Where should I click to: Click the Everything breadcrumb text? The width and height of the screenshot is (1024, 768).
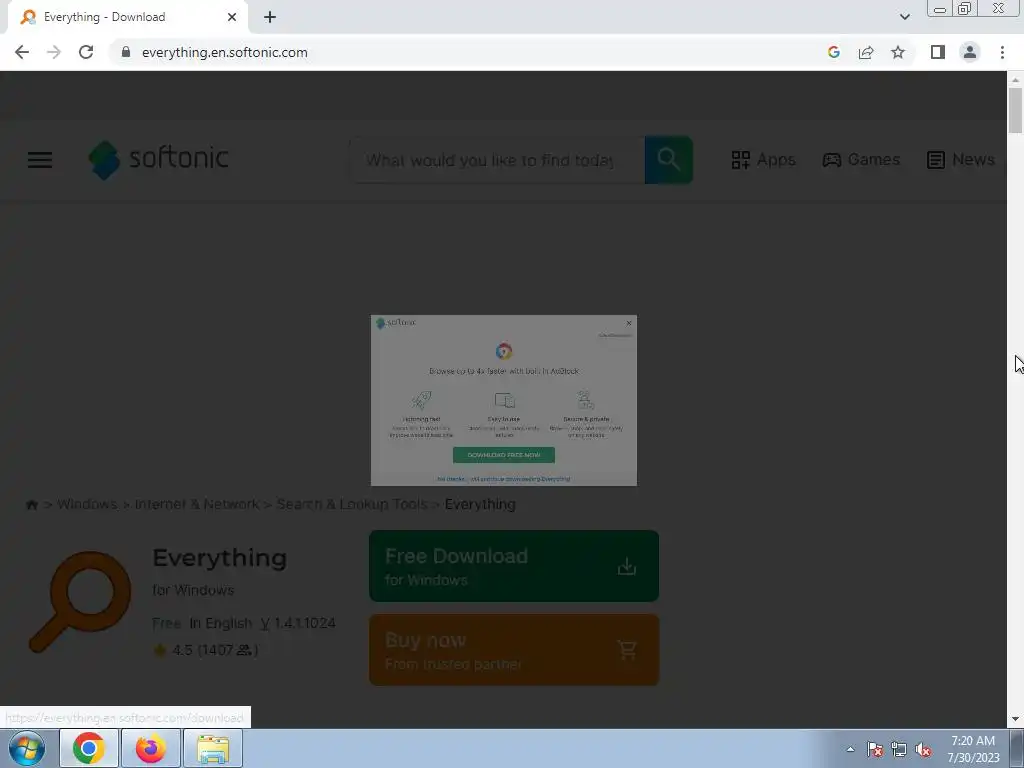(480, 504)
